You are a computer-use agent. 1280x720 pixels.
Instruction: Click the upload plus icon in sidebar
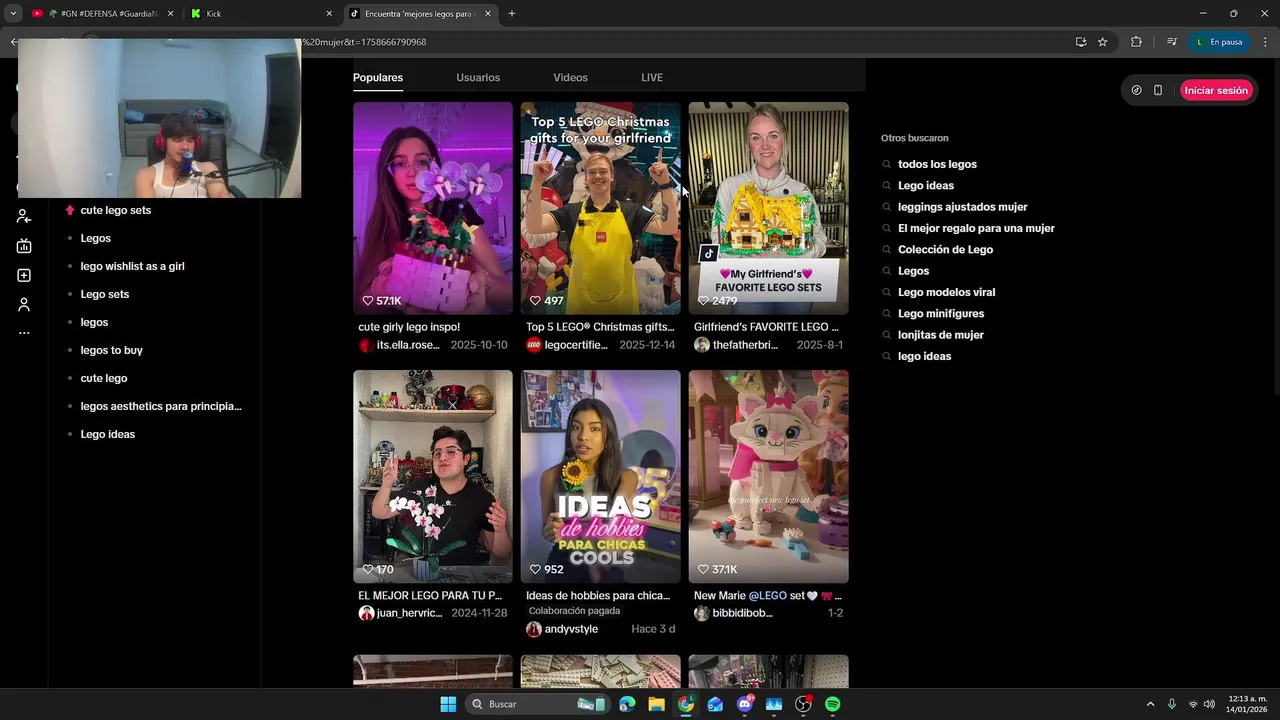point(24,275)
